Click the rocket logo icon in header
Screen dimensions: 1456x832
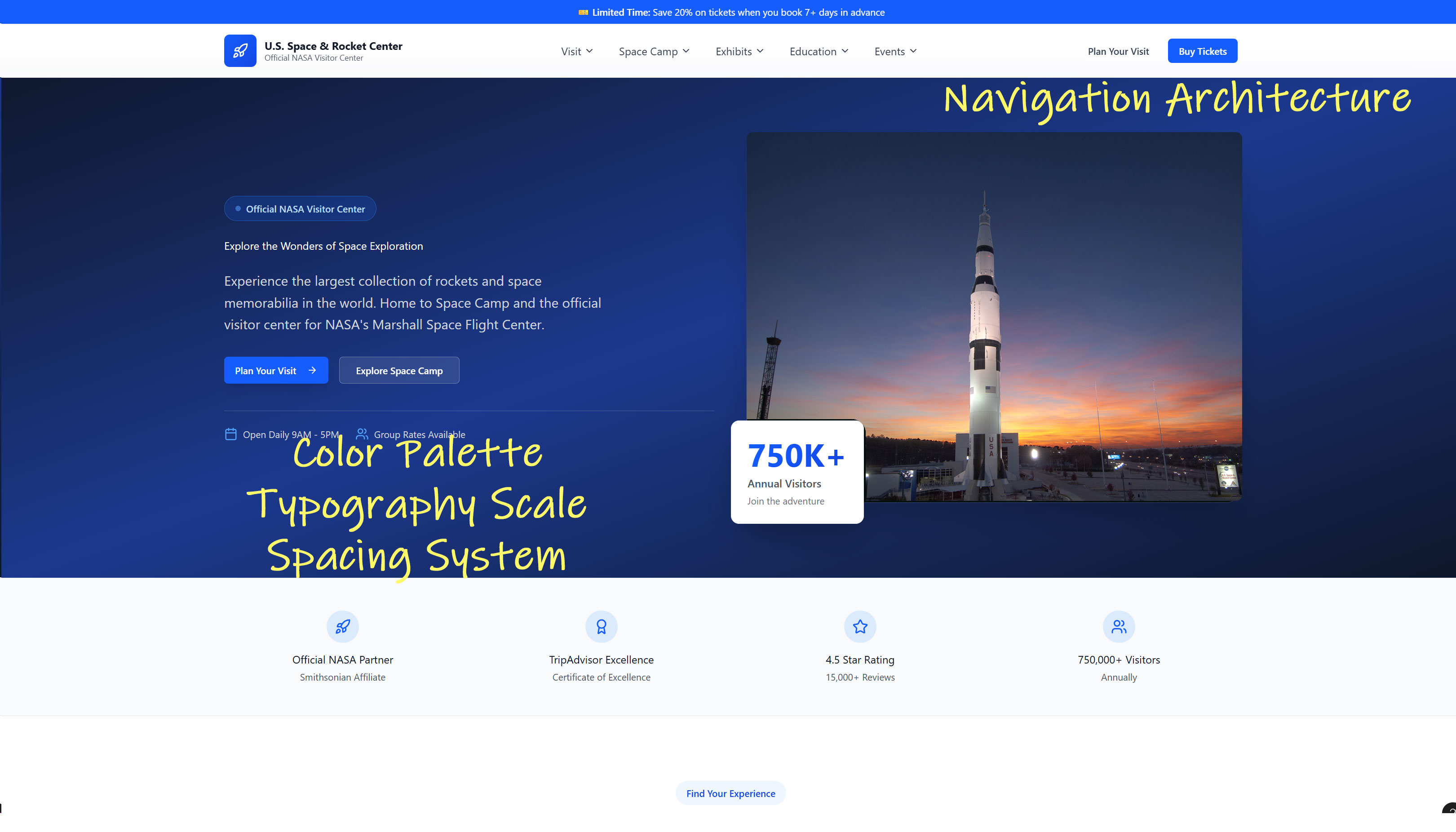240,51
